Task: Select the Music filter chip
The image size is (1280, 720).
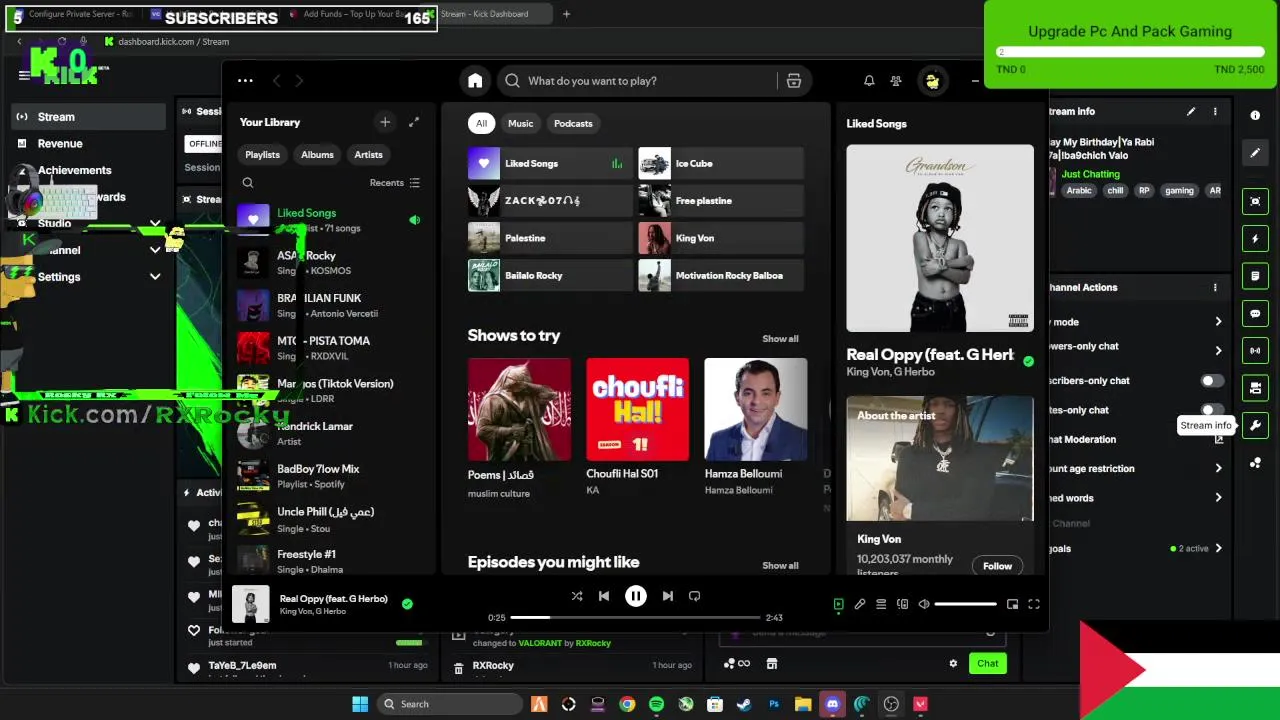Action: [520, 123]
